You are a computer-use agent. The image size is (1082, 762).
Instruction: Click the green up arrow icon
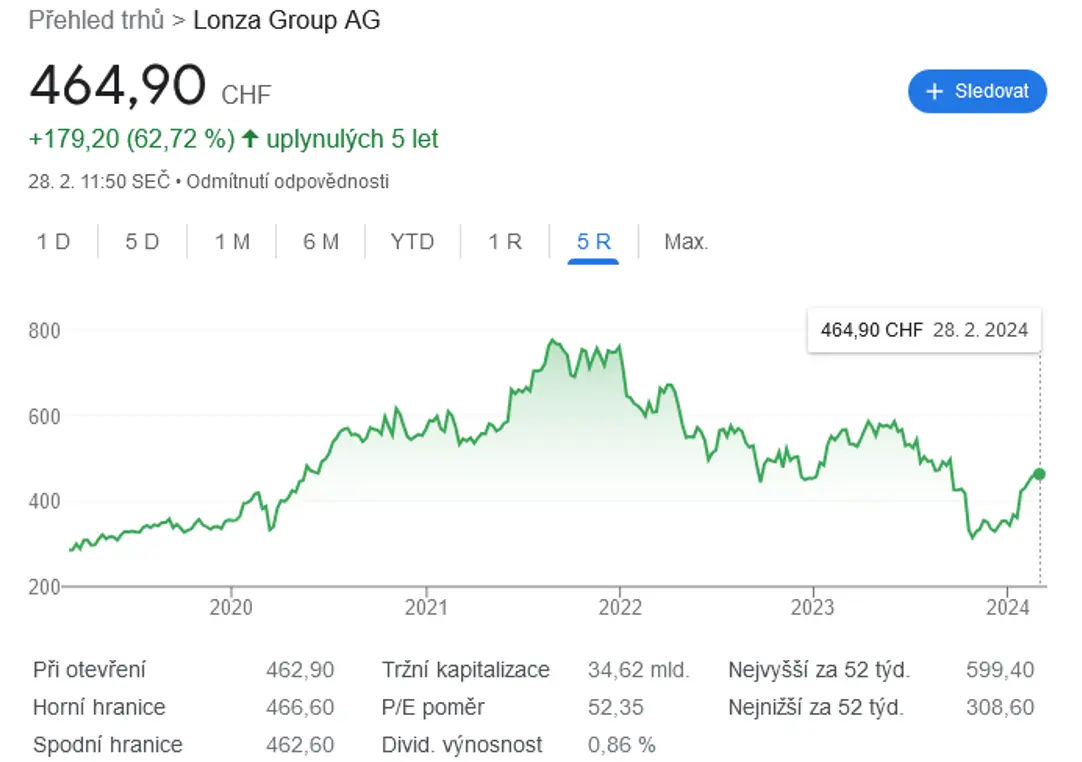[x=250, y=139]
